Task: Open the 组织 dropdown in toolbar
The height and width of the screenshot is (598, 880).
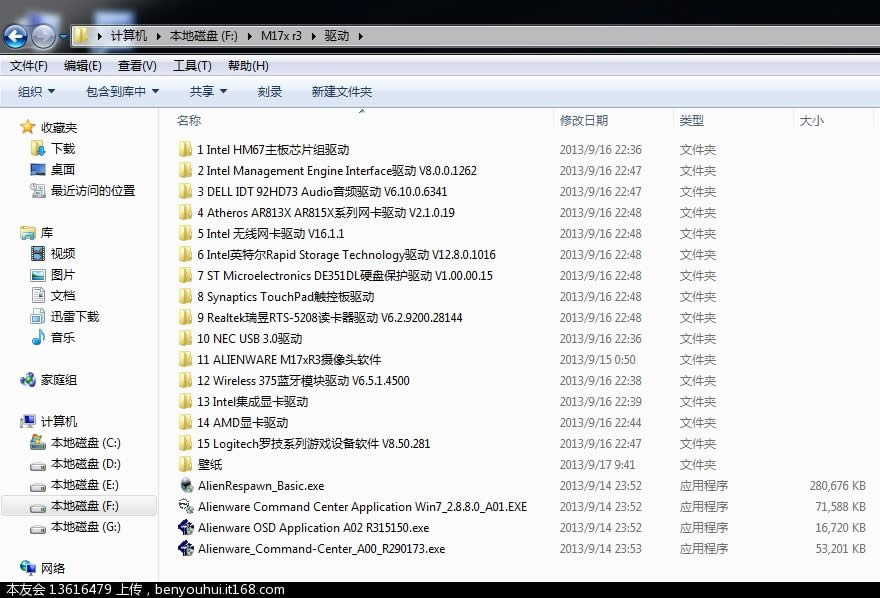Action: 36,91
